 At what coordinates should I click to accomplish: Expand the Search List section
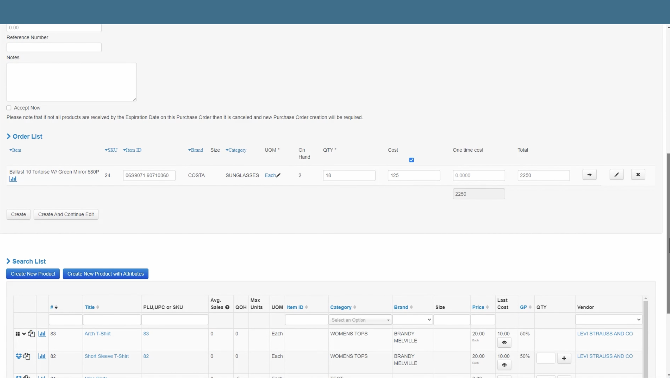tap(26, 261)
